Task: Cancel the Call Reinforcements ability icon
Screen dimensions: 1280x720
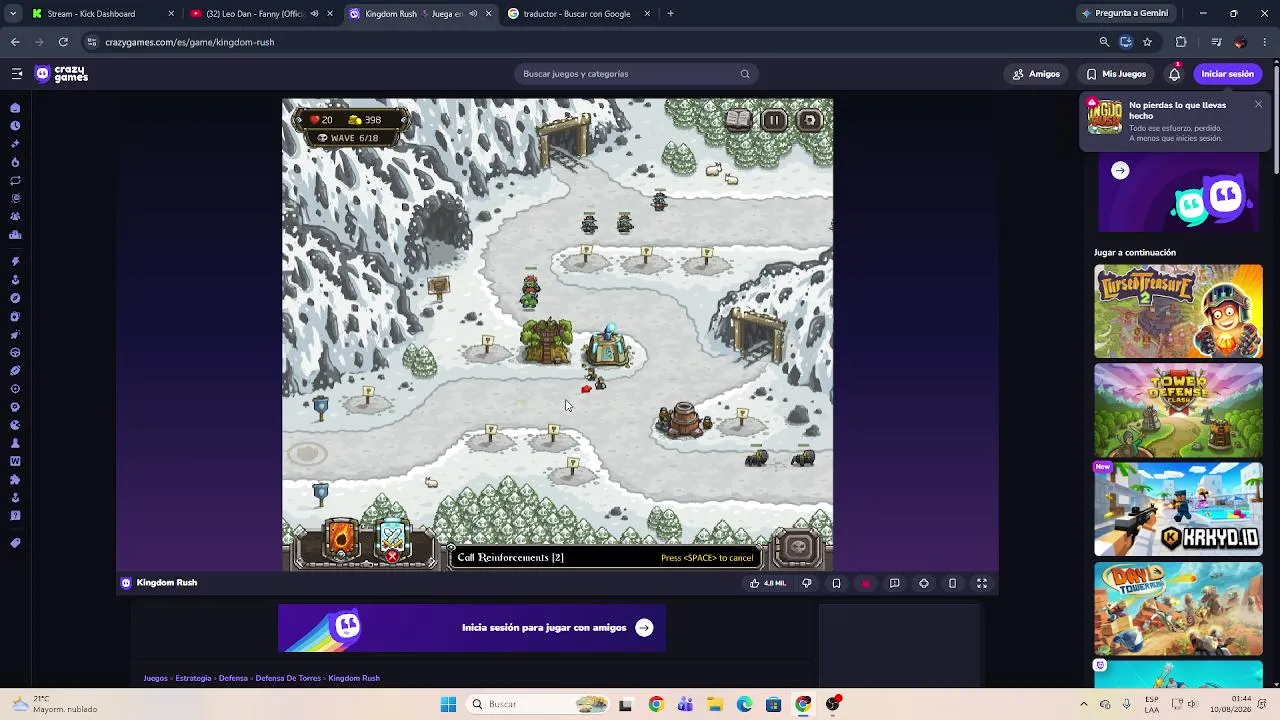Action: [x=392, y=540]
